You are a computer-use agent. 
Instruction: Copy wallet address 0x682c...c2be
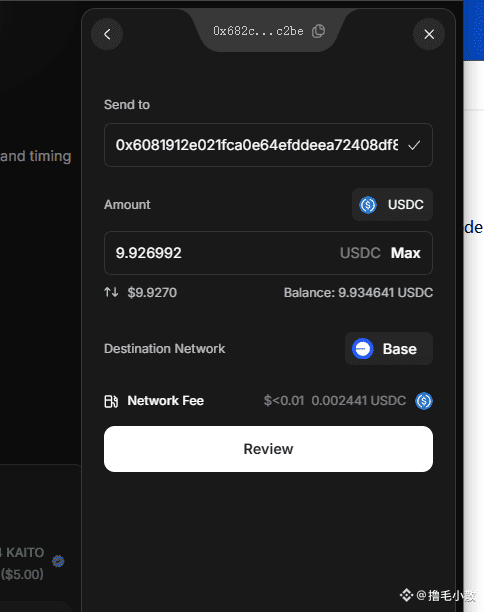click(319, 31)
